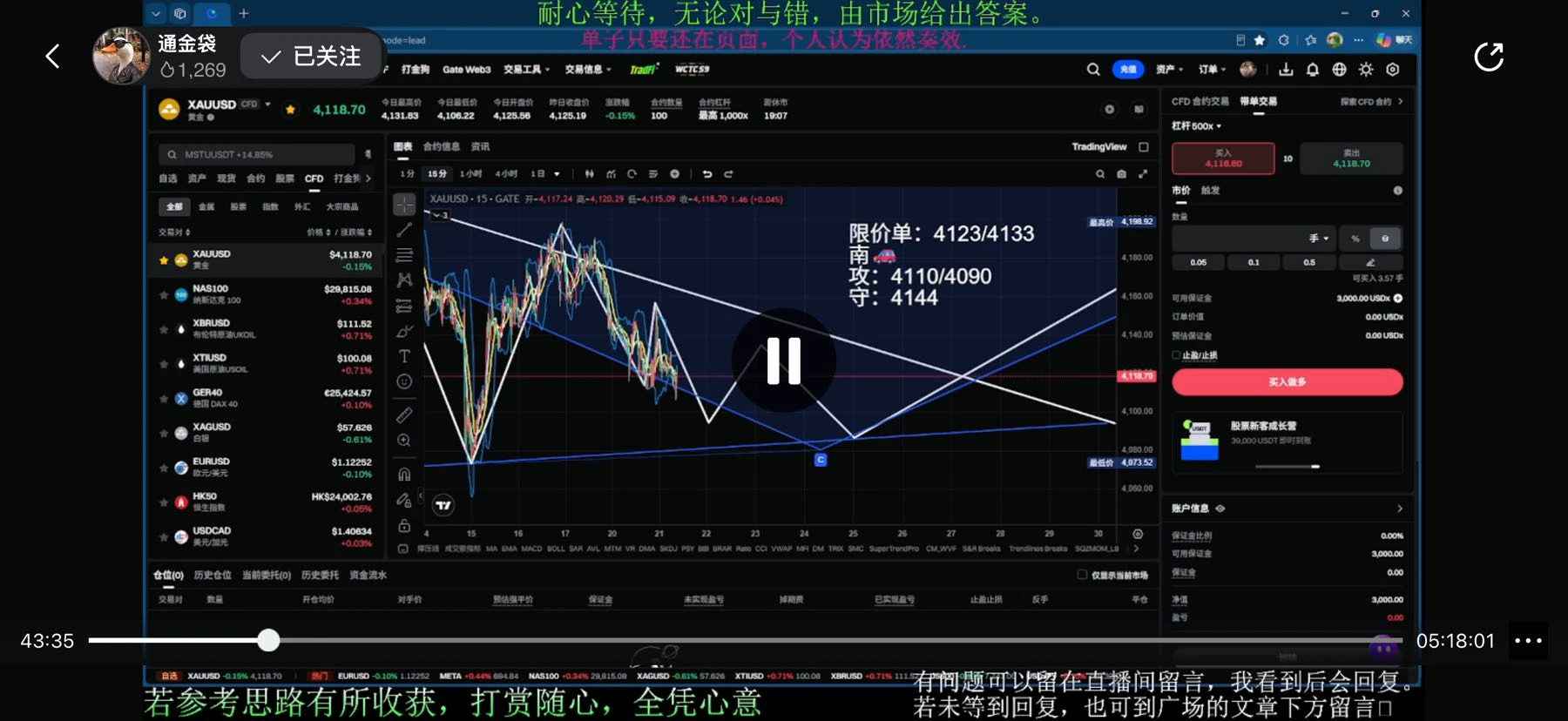Go back with the left arrow icon
The width and height of the screenshot is (1568, 721).
pos(53,57)
